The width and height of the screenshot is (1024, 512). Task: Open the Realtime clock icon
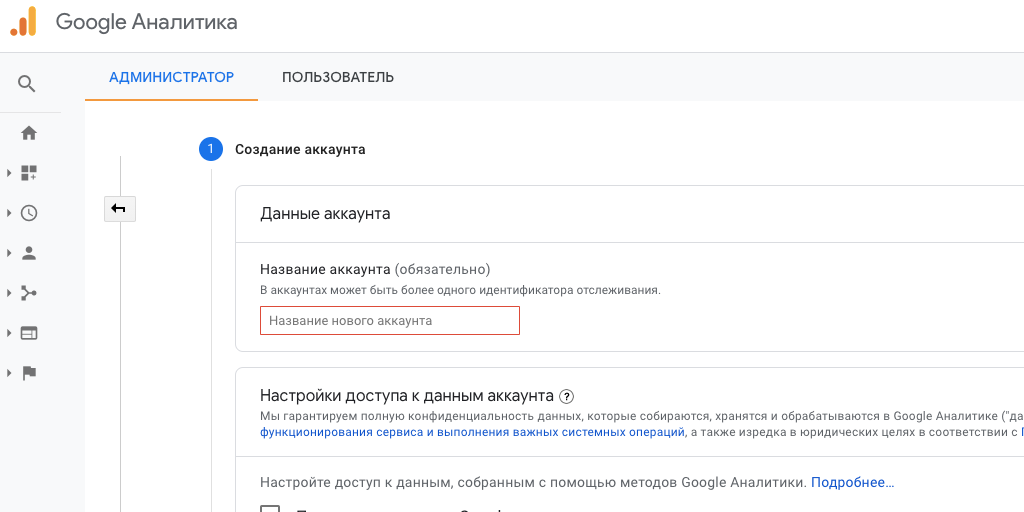[29, 213]
